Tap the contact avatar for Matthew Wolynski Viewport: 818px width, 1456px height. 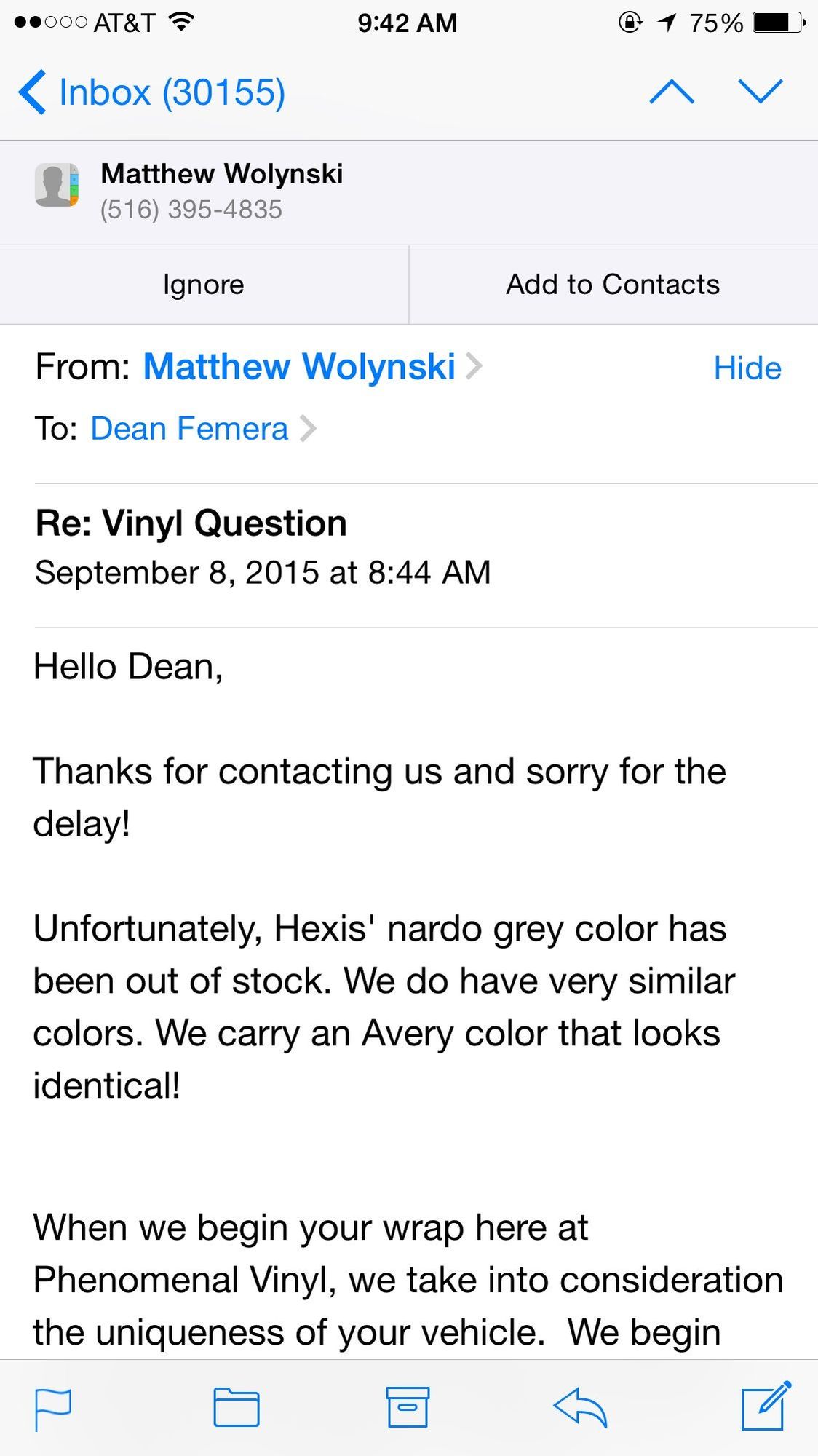pos(57,185)
